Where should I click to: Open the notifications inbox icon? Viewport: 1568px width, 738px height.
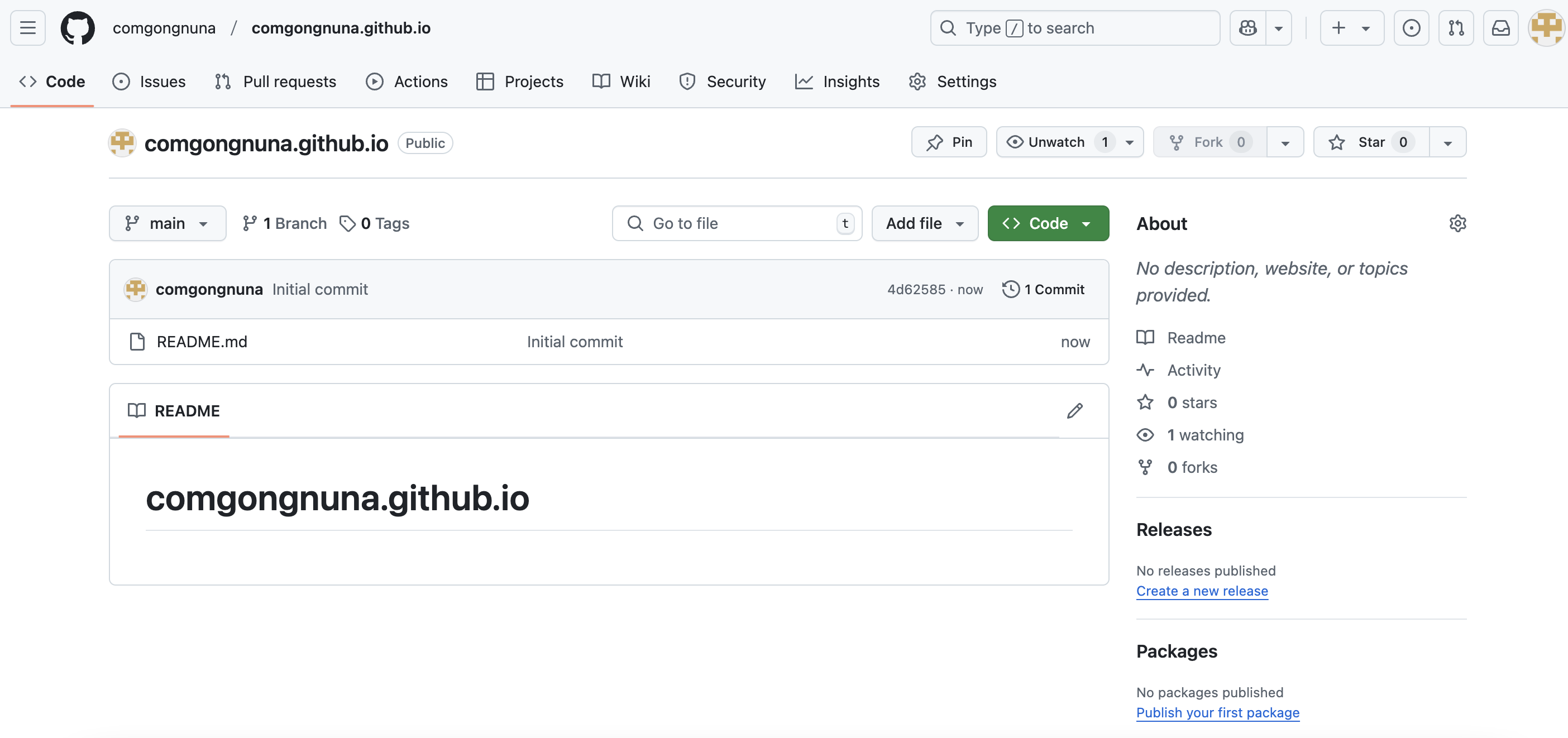tap(1500, 28)
